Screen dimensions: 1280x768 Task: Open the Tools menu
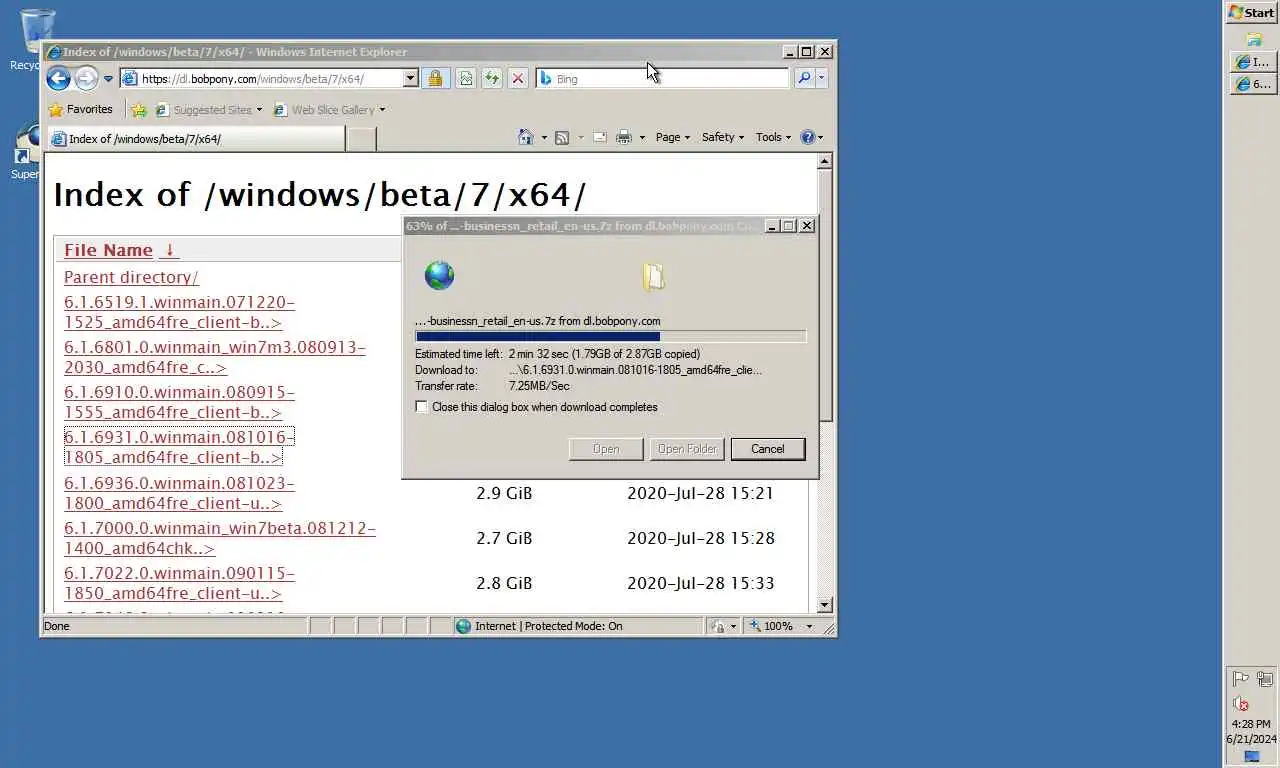pyautogui.click(x=773, y=137)
